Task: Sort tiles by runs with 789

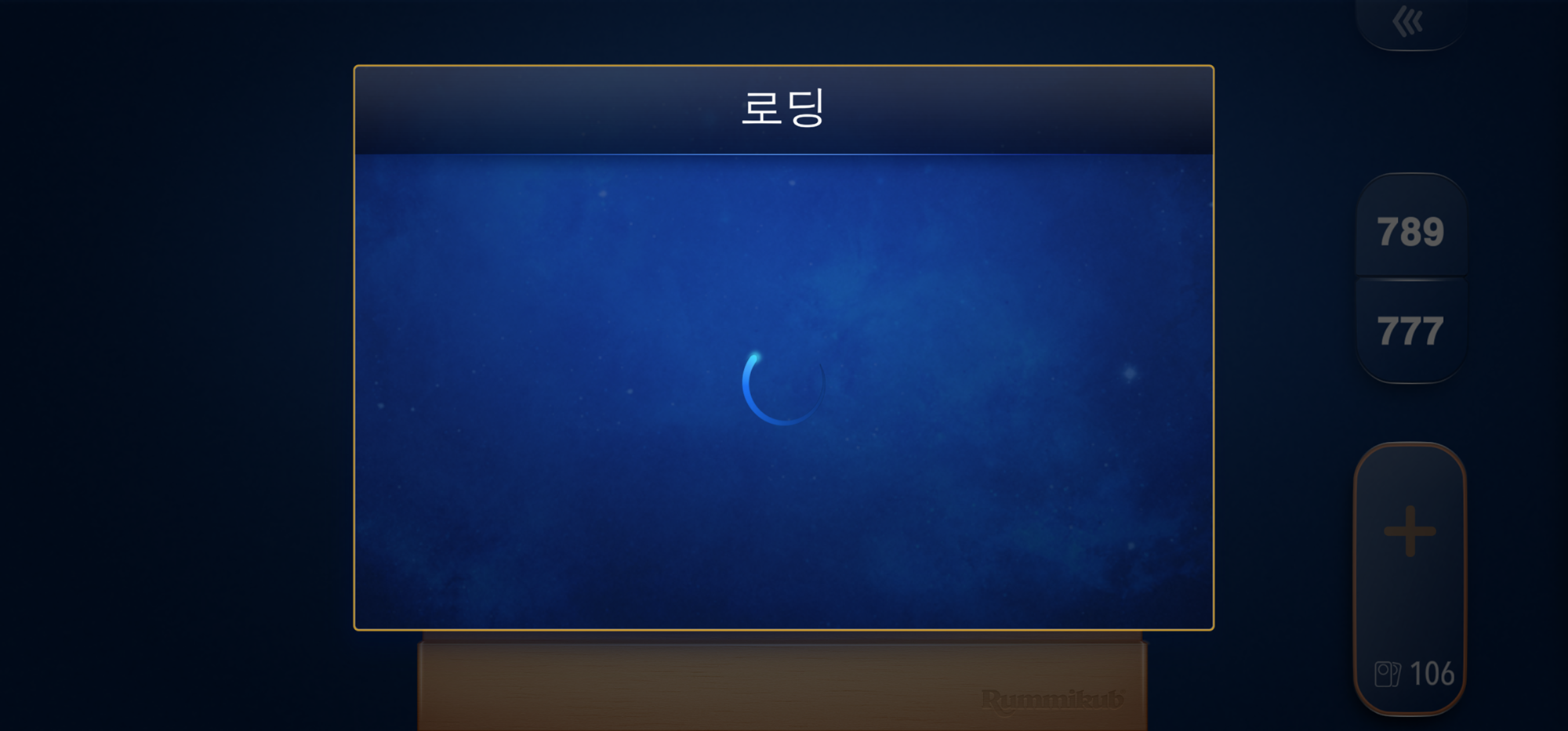Action: [x=1410, y=232]
